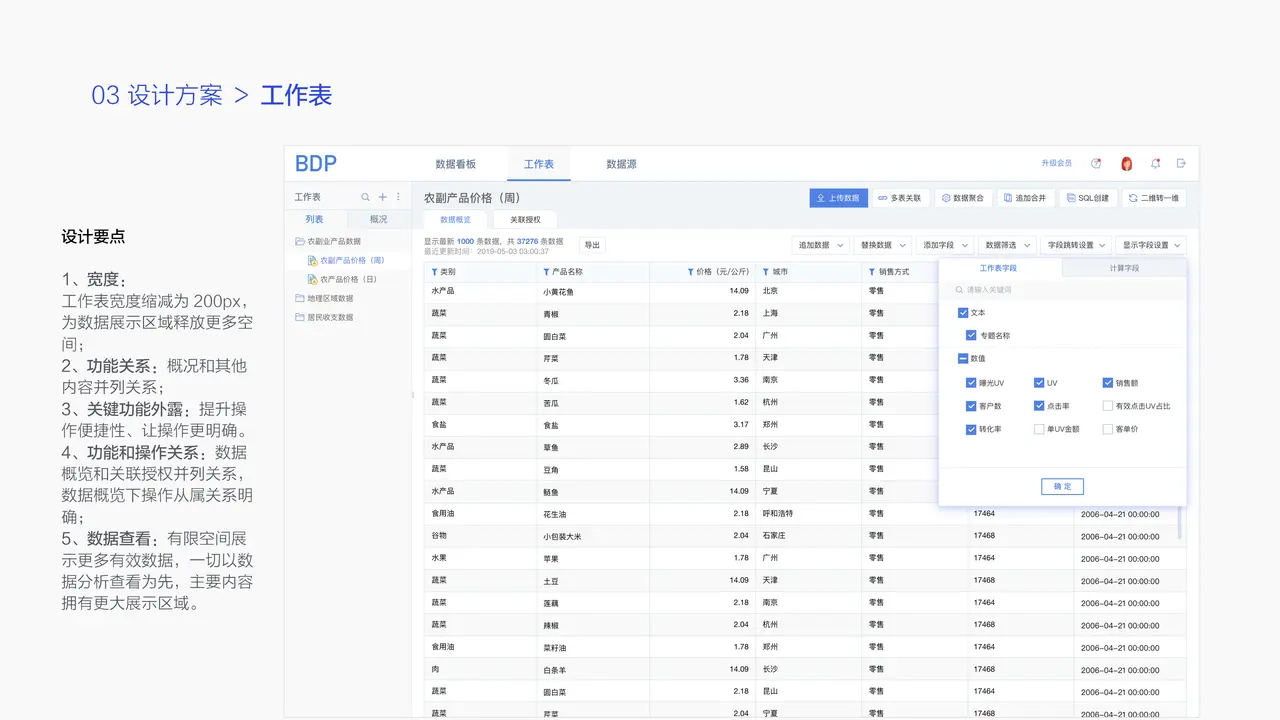
Task: Select the 工作表 top tab
Action: (x=539, y=164)
